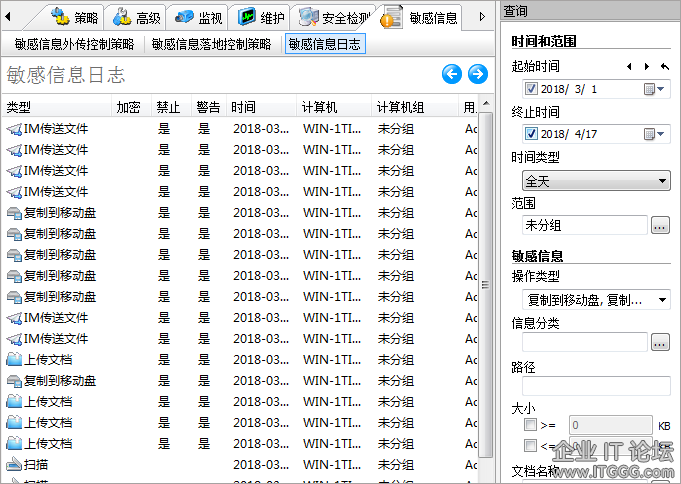
Task: Click the right tab scroll arrow
Action: click(482, 17)
